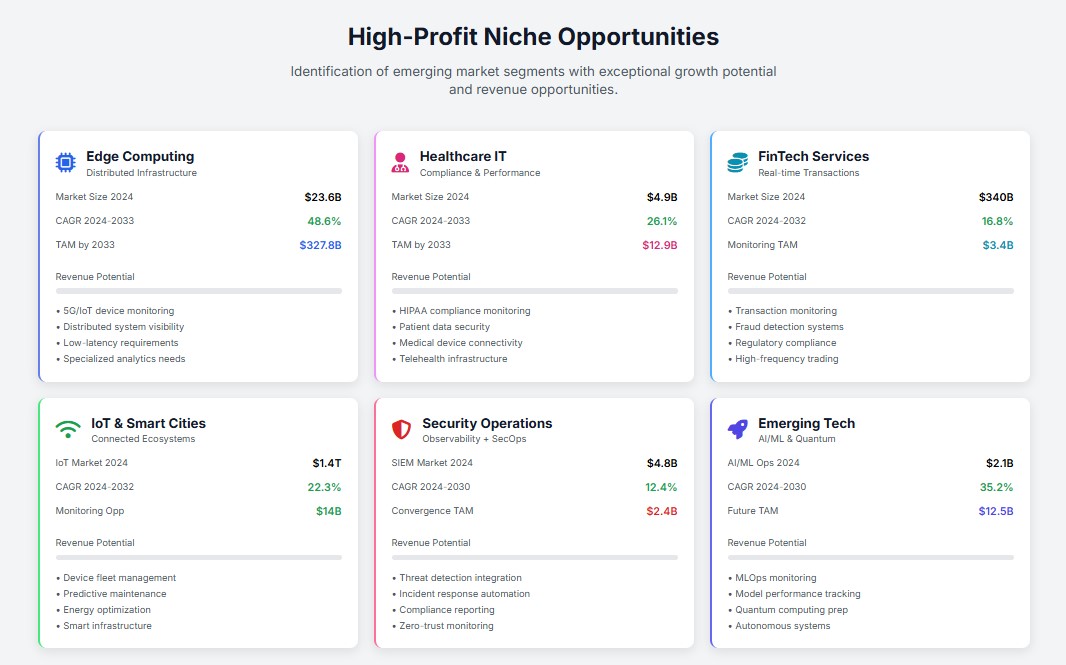
Task: Click the Zero-trust monitoring bullet item
Action: 446,626
